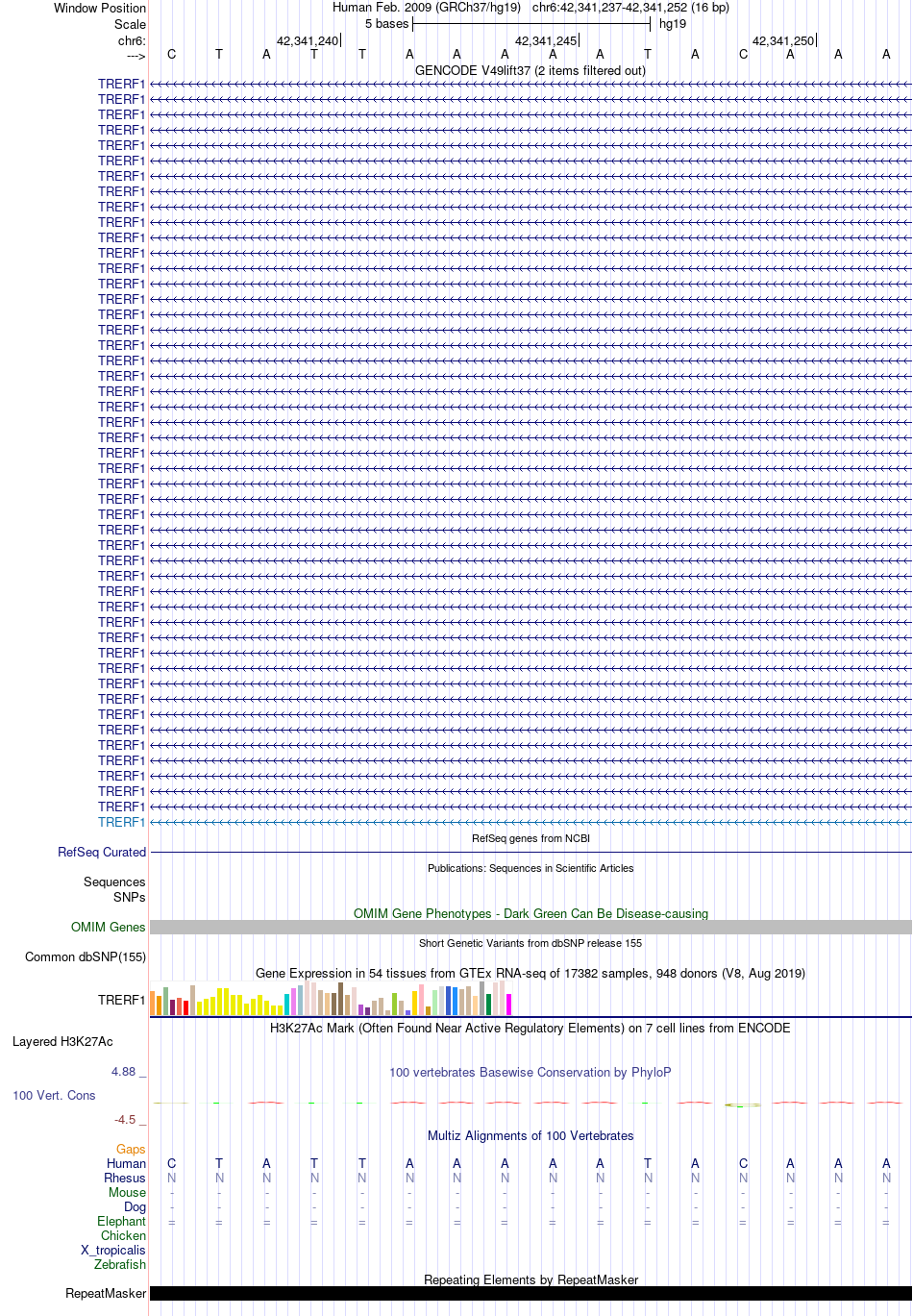Viewport: 913px width, 1316px height.
Task: Click the gray OMIM Genes item bar
Action: 531,927
